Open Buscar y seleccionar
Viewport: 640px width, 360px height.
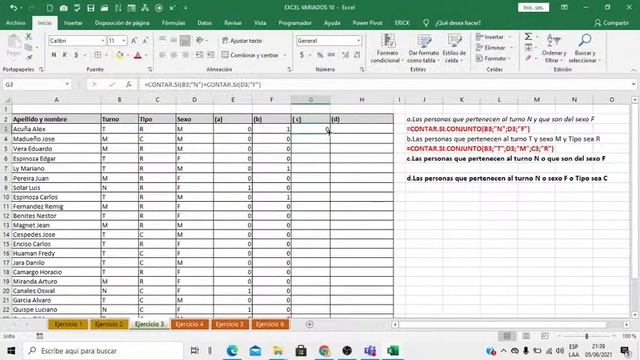pyautogui.click(x=584, y=49)
